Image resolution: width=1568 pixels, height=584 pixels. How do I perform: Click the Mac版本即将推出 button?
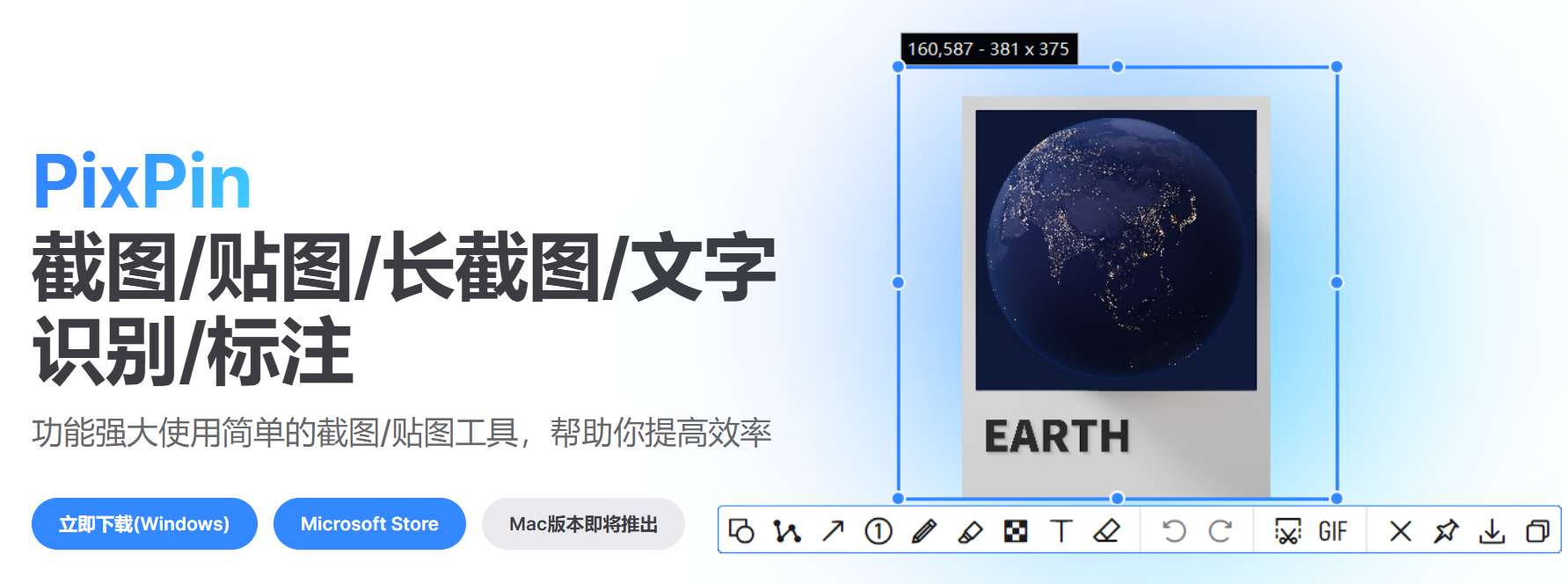(x=583, y=524)
